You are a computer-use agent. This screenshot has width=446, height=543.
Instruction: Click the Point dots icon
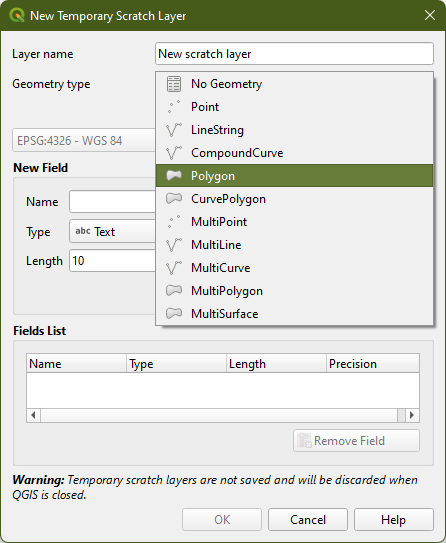174,107
